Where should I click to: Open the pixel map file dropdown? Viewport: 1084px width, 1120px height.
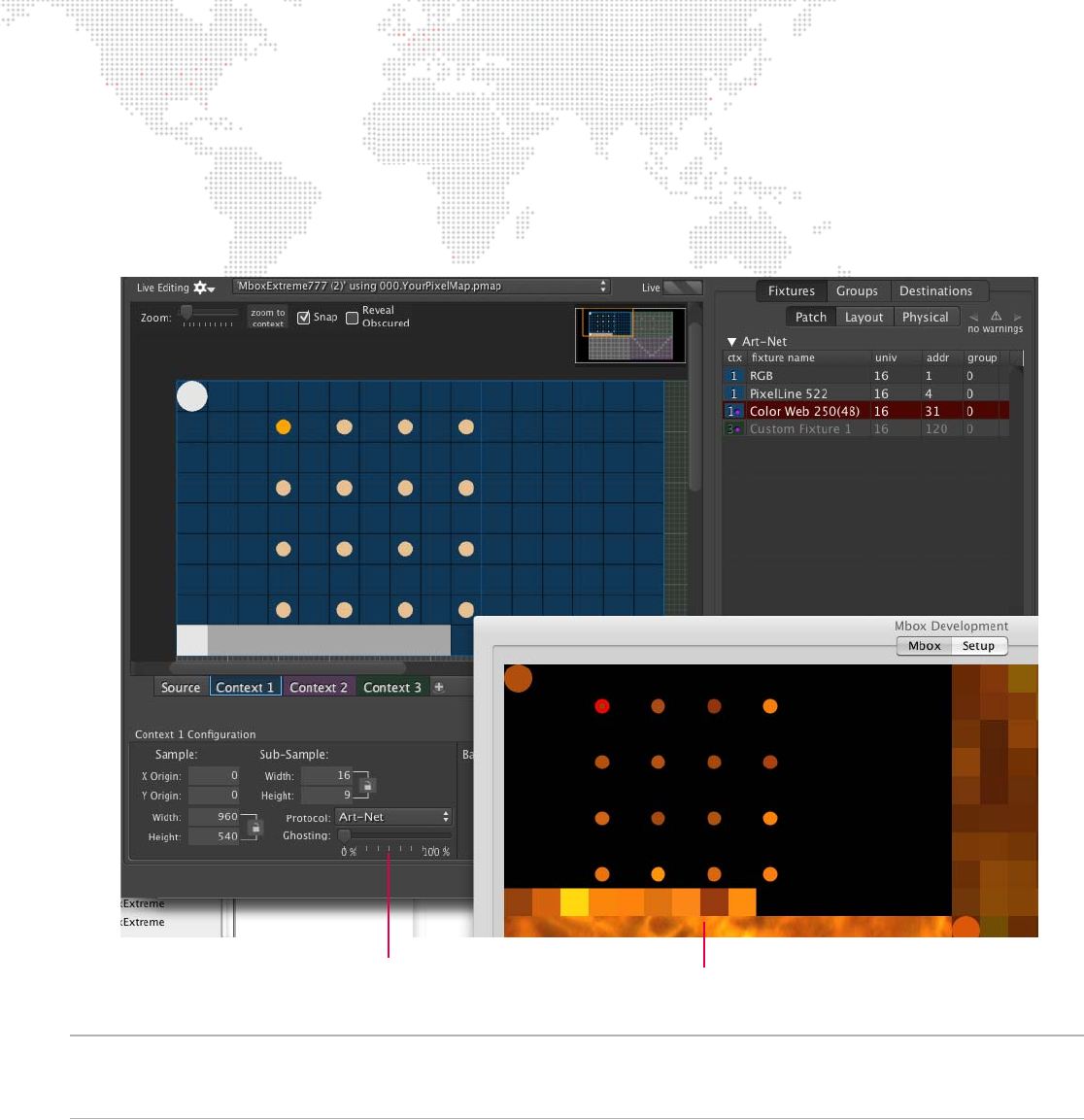coord(422,287)
